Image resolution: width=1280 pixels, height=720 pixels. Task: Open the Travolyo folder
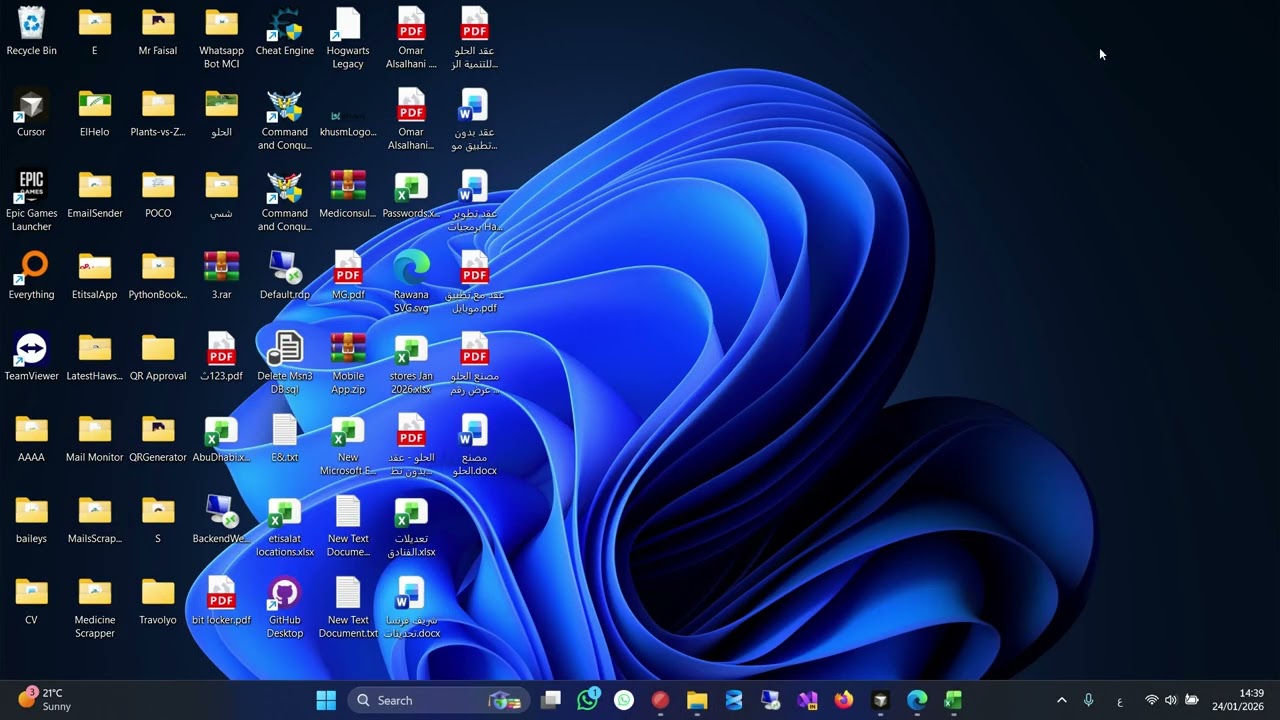click(158, 601)
